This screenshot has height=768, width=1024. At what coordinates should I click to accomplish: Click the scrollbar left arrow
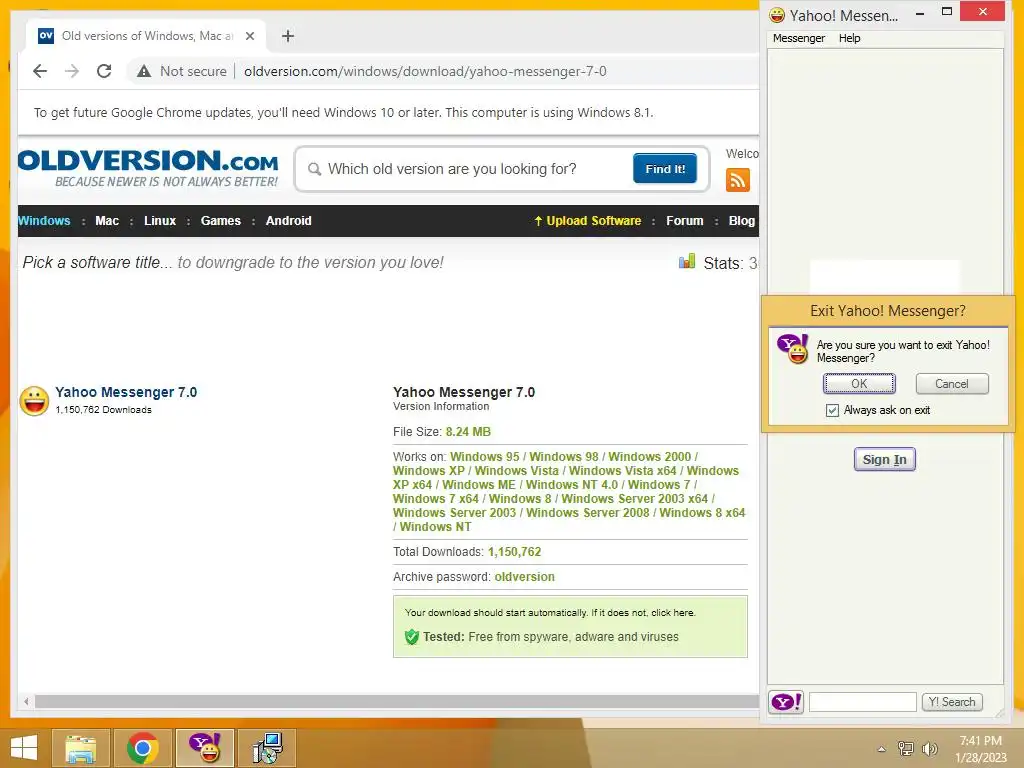[26, 701]
